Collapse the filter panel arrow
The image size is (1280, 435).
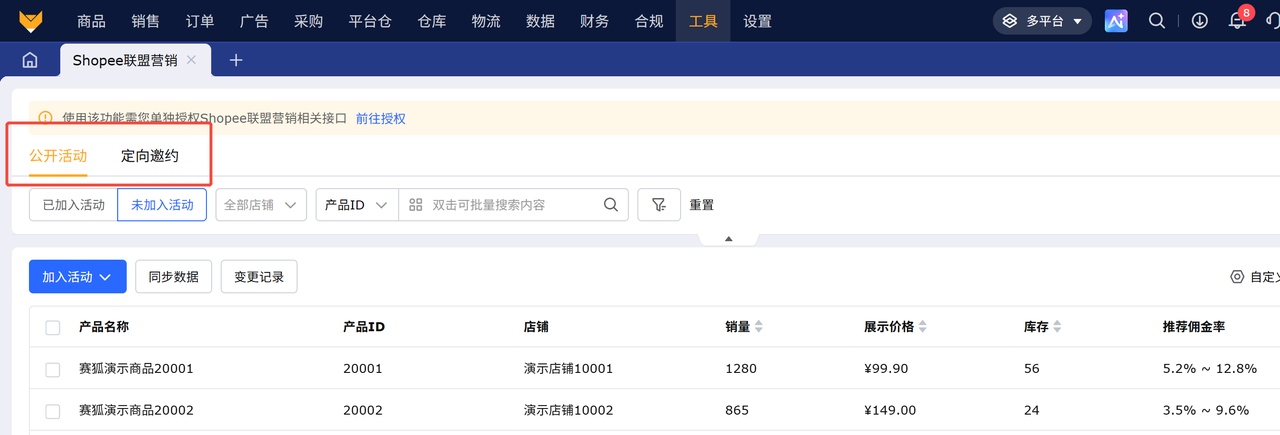point(728,238)
